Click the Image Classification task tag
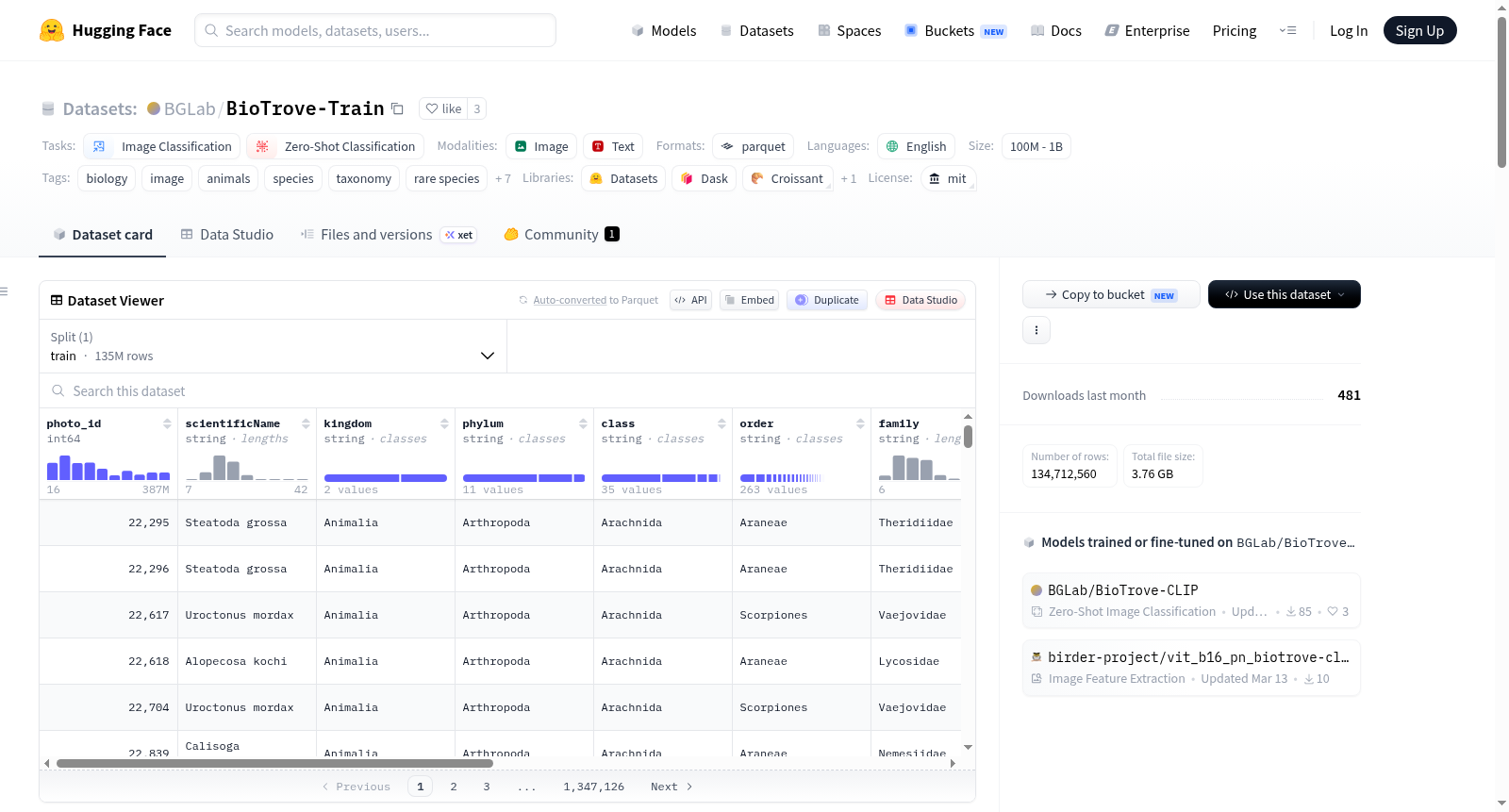1509x812 pixels. click(x=161, y=146)
